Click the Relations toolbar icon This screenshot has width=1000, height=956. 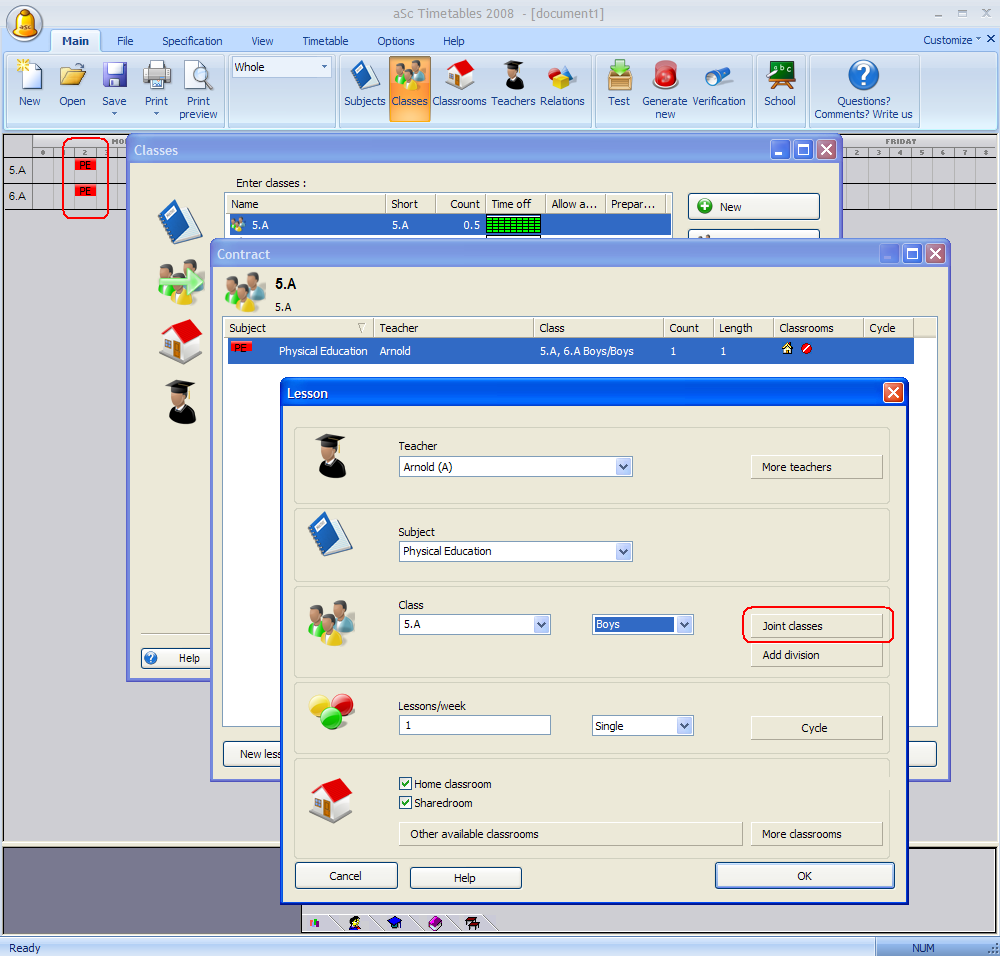(x=562, y=84)
